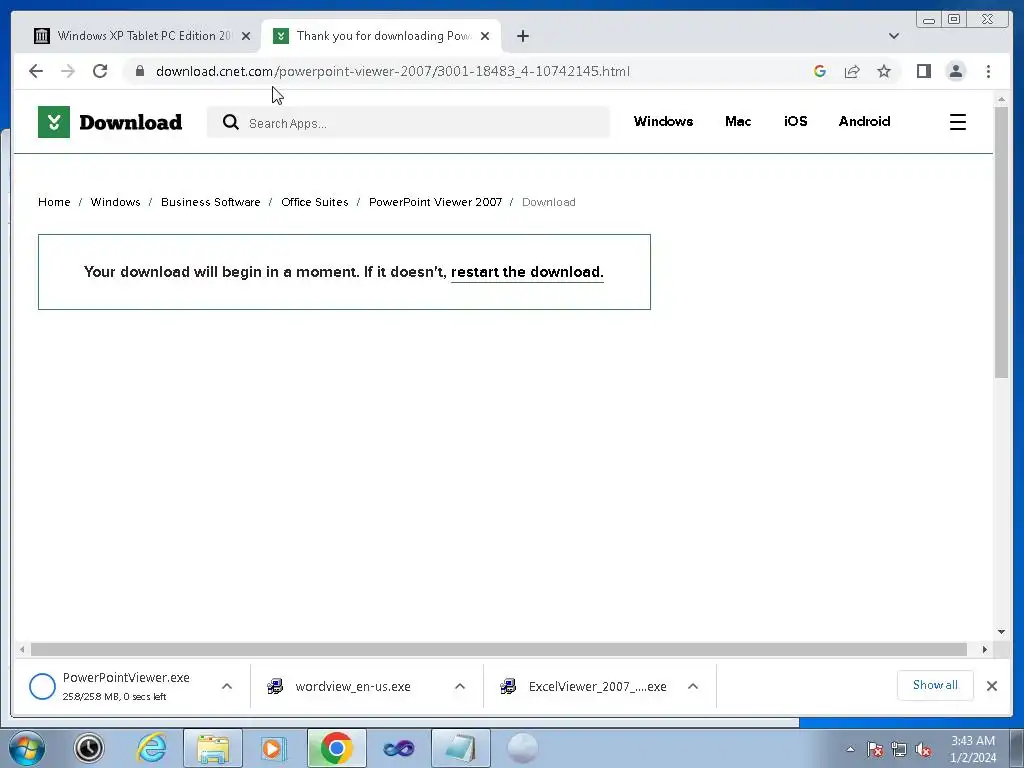
Task: Click Chrome icon in taskbar
Action: 336,748
